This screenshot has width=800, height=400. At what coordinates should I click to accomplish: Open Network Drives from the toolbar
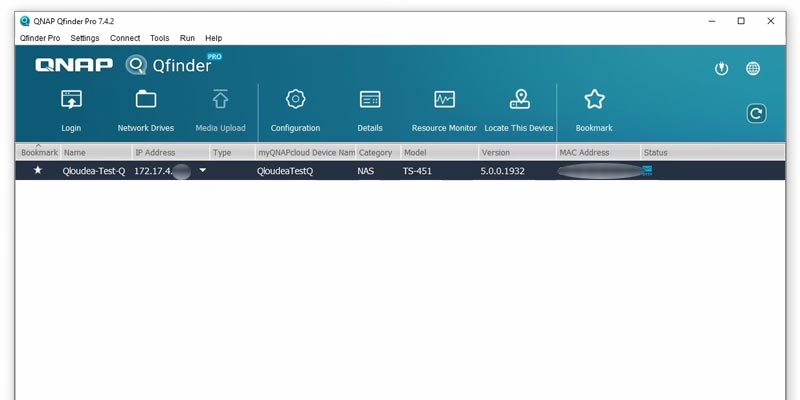[146, 99]
